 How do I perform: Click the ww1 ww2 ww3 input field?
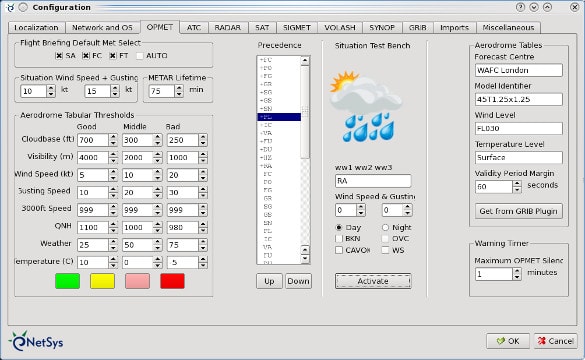(x=373, y=181)
